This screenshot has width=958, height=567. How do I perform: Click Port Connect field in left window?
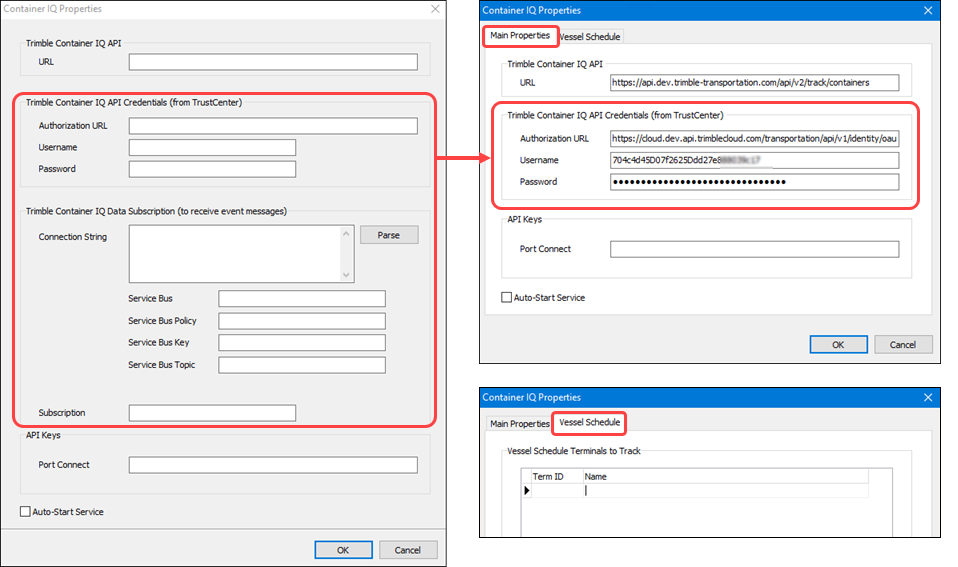(273, 465)
